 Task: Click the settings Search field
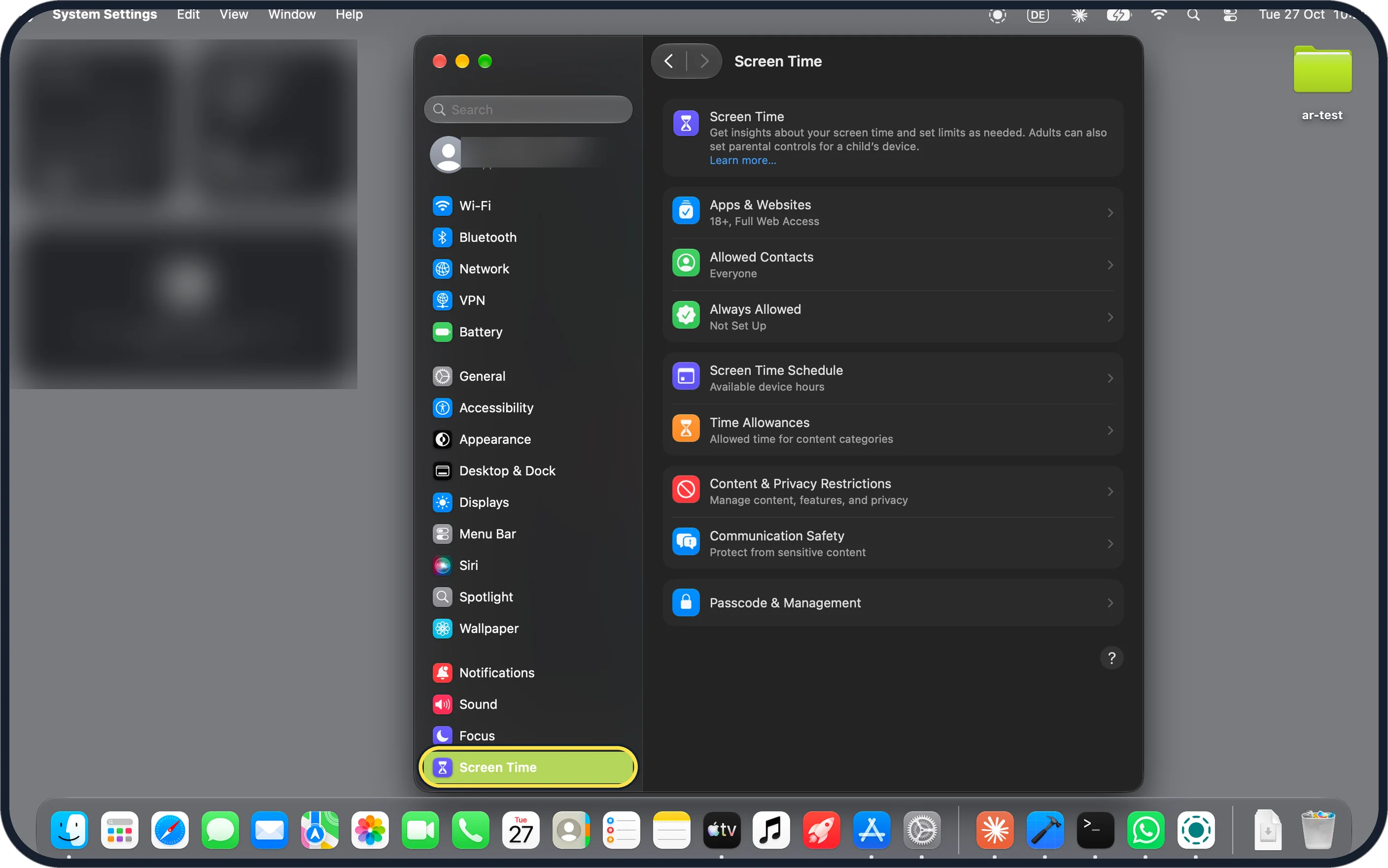(528, 110)
